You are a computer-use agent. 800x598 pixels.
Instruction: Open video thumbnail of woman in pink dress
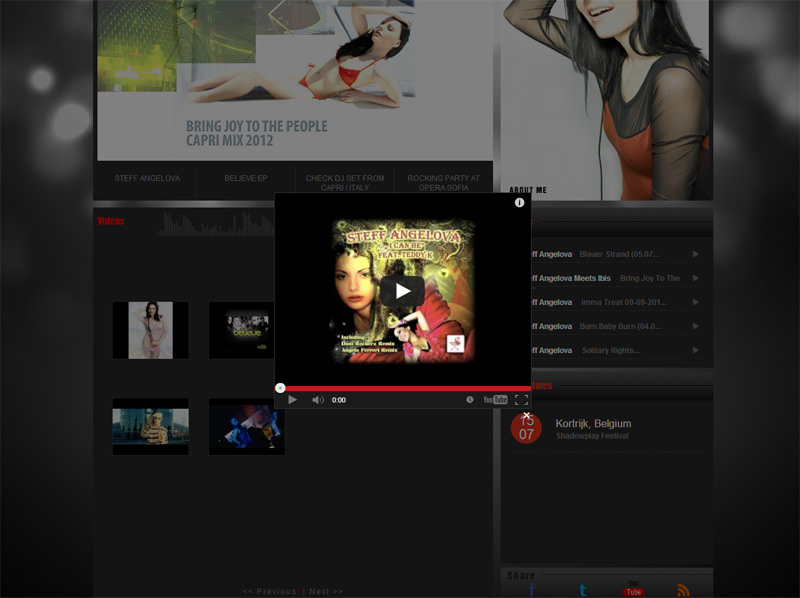pos(151,330)
